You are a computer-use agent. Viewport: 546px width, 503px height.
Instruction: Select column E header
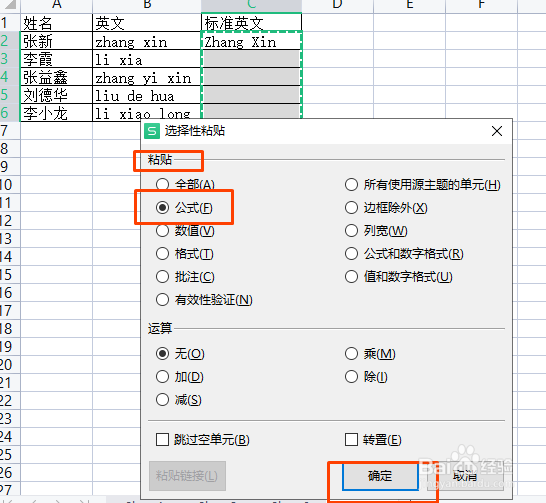pos(410,5)
